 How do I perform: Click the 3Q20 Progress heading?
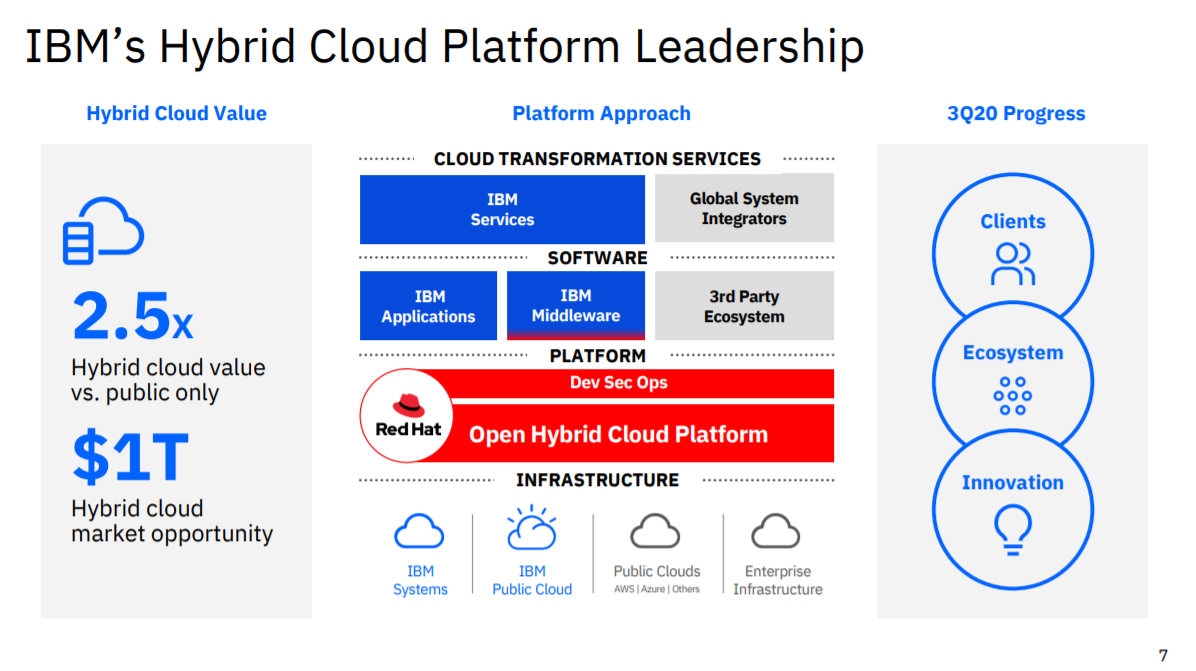pyautogui.click(x=1016, y=114)
